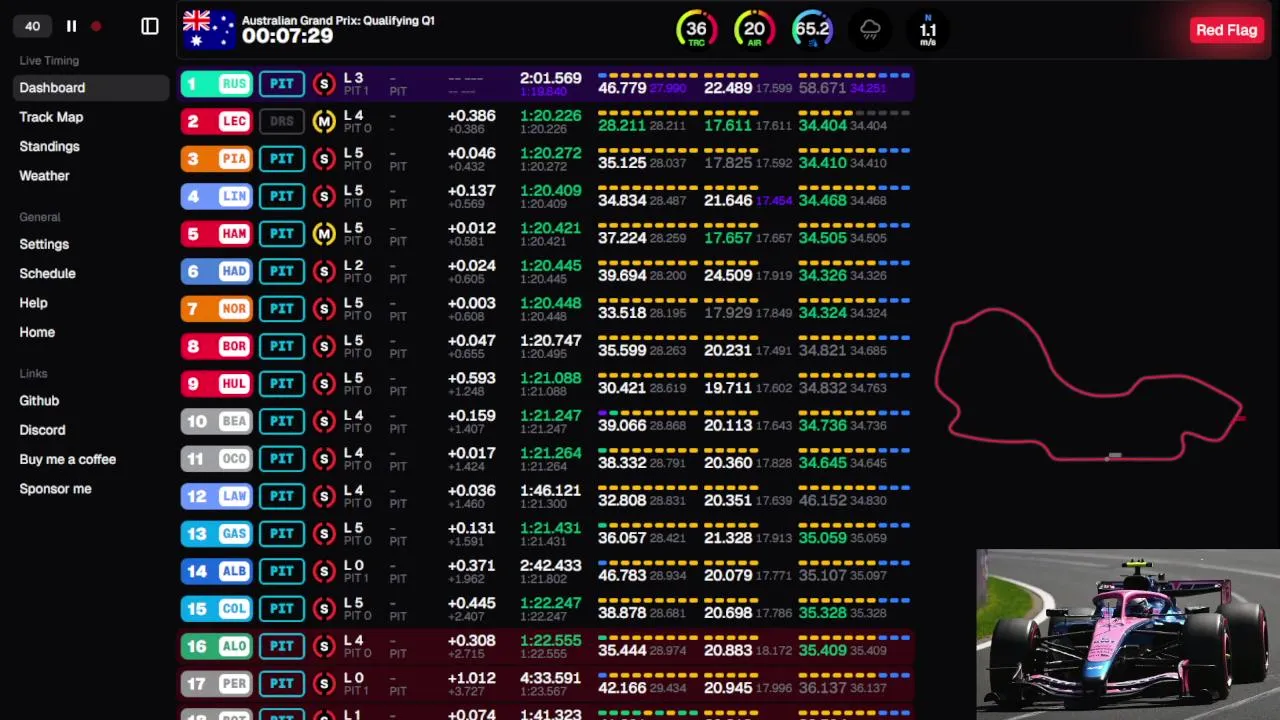Screen dimensions: 1280x720
Task: Click the red record indicator dot
Action: pyautogui.click(x=96, y=27)
